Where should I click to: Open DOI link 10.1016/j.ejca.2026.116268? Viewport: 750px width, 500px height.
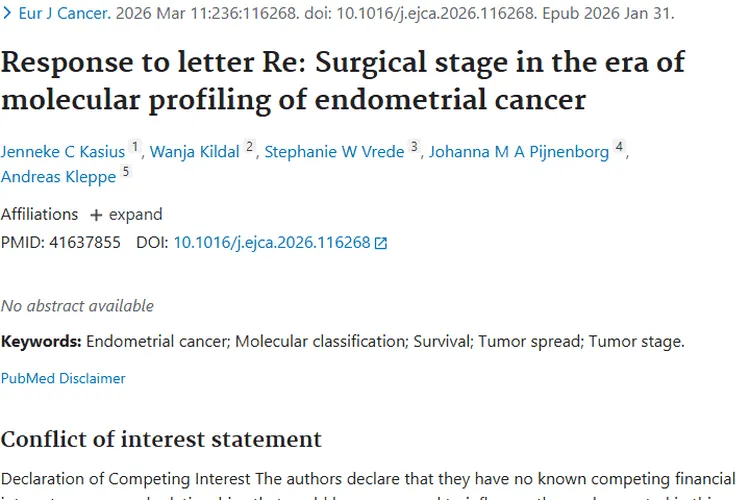271,242
